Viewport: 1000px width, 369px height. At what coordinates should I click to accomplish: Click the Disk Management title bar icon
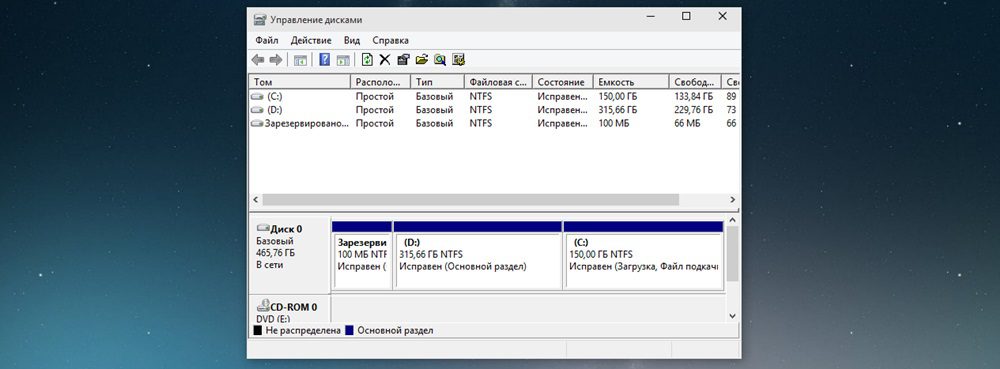(260, 20)
